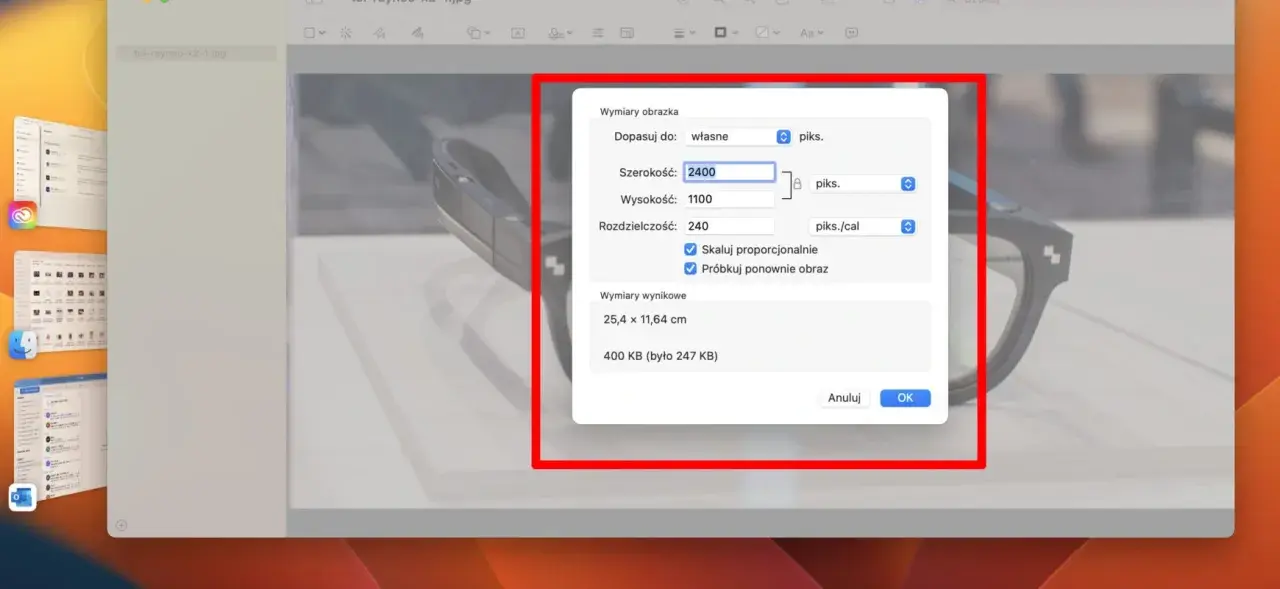Open the Sign signature menu
This screenshot has width=1280, height=589.
coord(560,33)
